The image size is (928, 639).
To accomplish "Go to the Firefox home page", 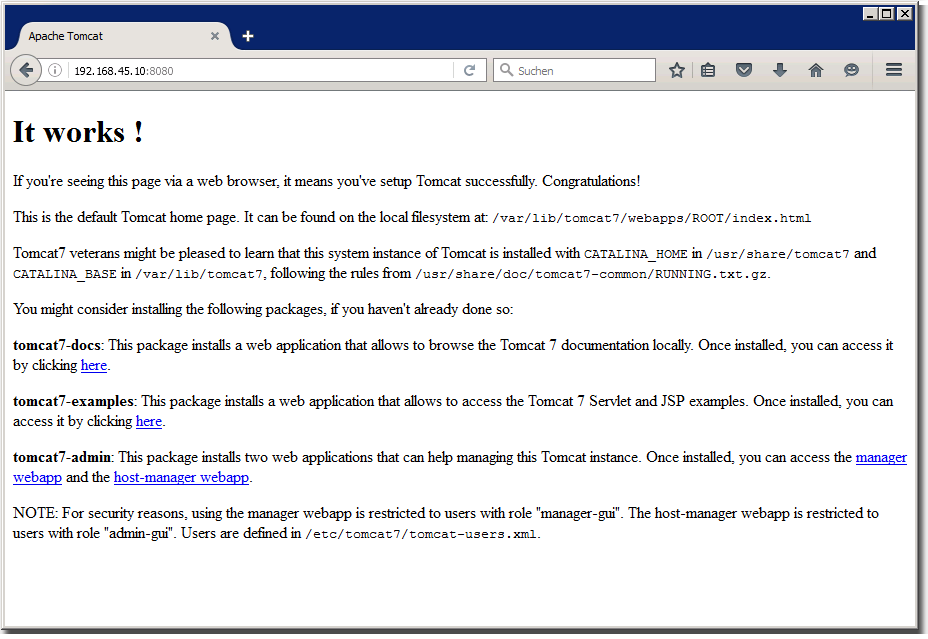I will pos(816,70).
